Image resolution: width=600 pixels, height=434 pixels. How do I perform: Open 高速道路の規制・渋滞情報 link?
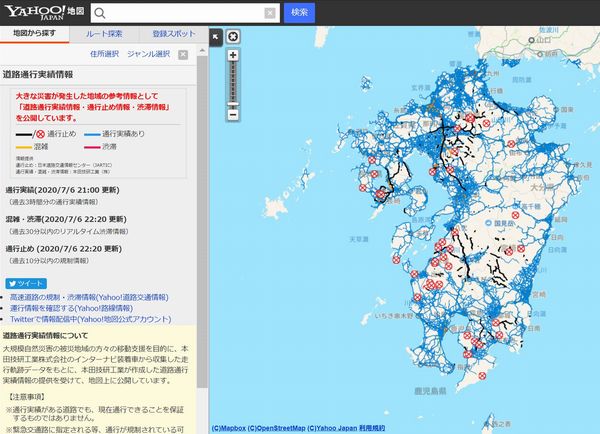pyautogui.click(x=89, y=297)
